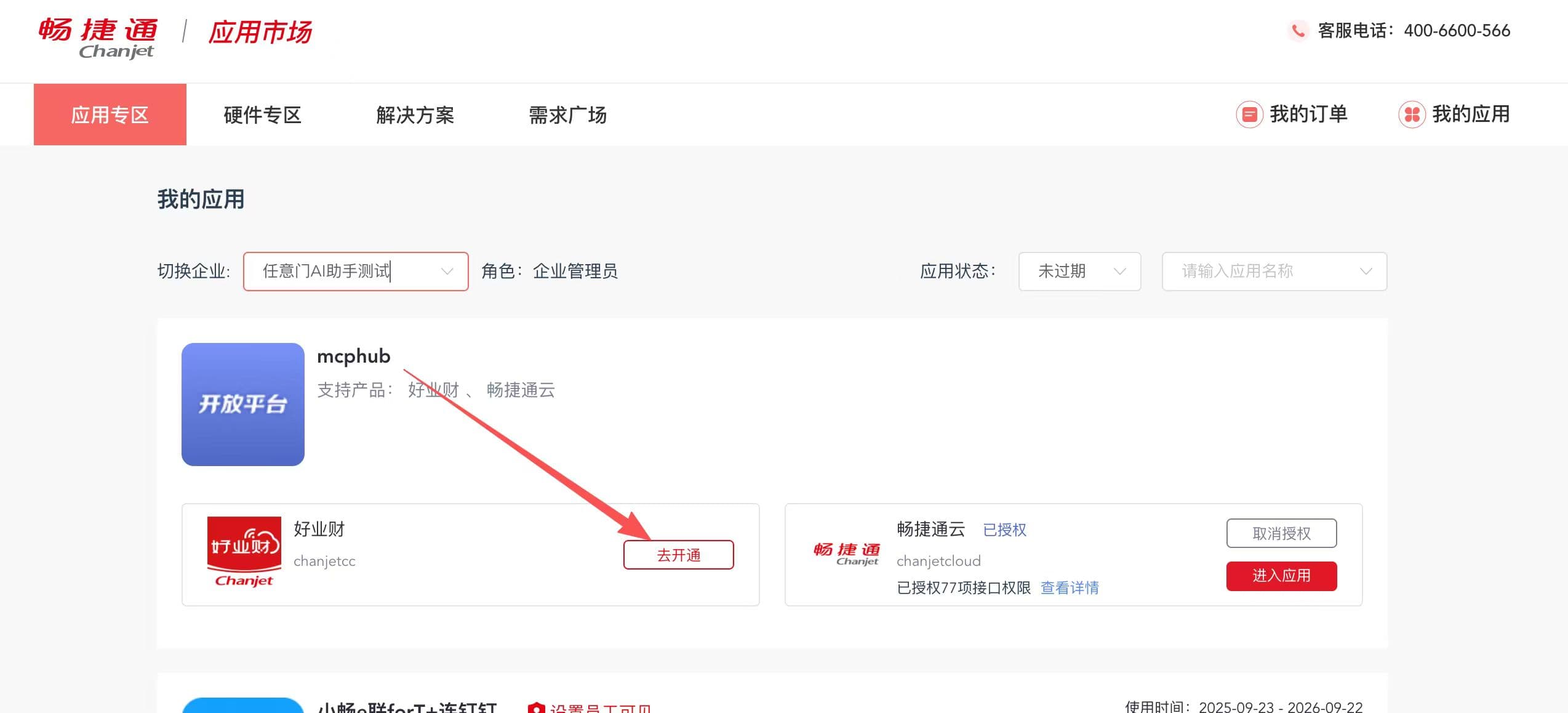Click the app name field chevron
This screenshot has height=713, width=1568.
[x=1366, y=272]
